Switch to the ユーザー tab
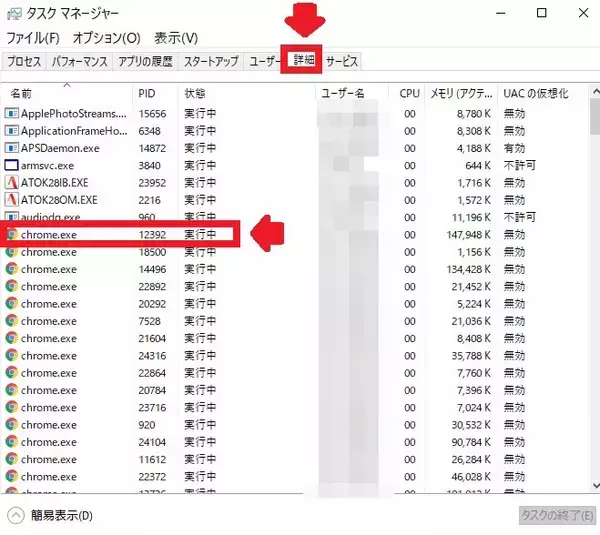Image resolution: width=600 pixels, height=535 pixels. click(x=263, y=61)
